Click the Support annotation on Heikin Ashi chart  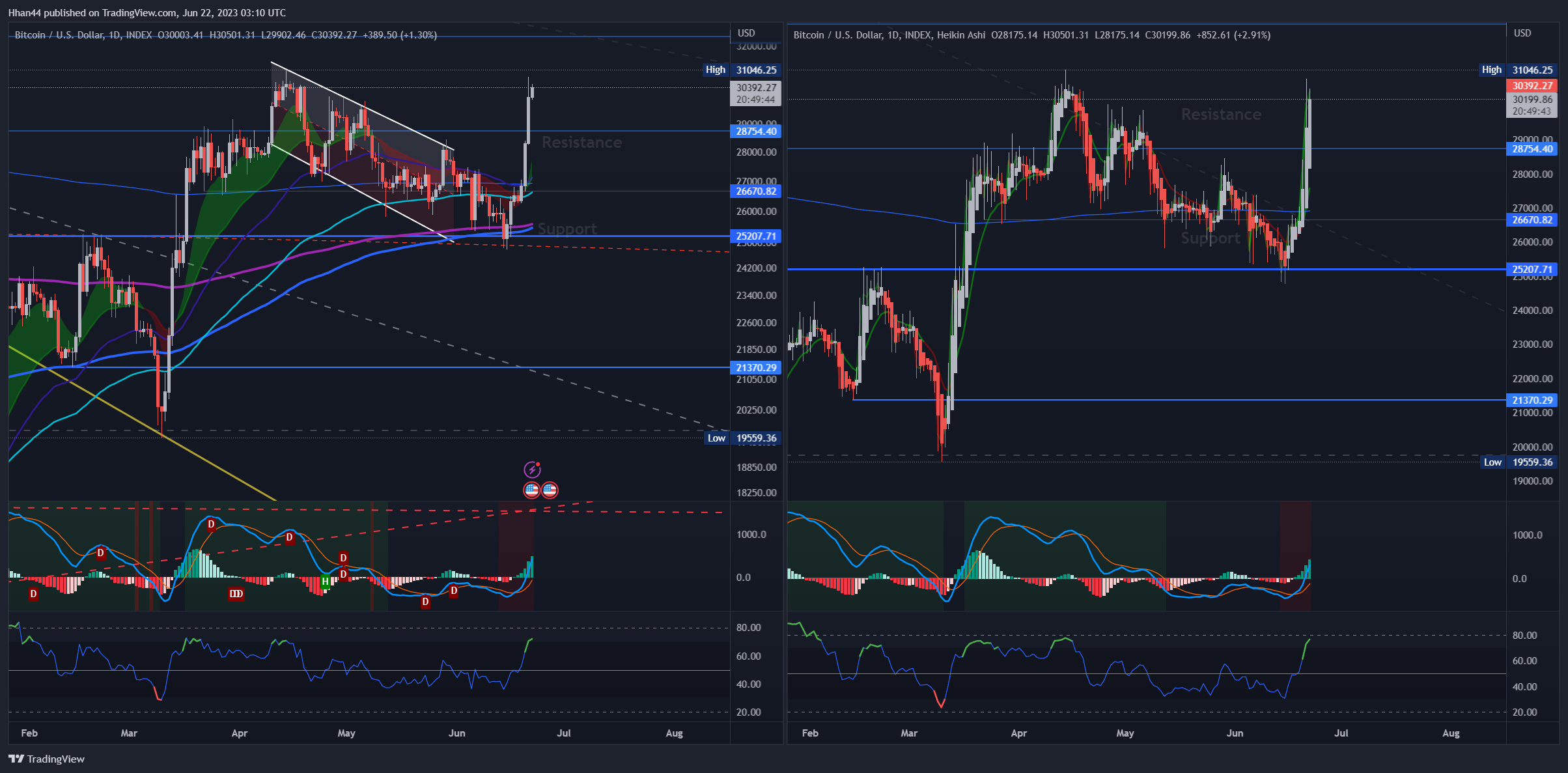(x=1211, y=238)
